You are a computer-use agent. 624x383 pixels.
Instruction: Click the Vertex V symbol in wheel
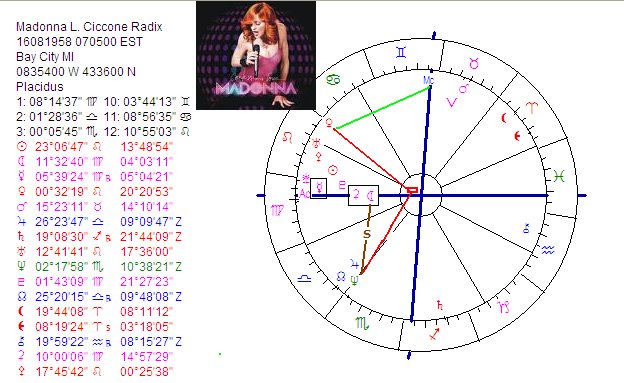point(452,103)
